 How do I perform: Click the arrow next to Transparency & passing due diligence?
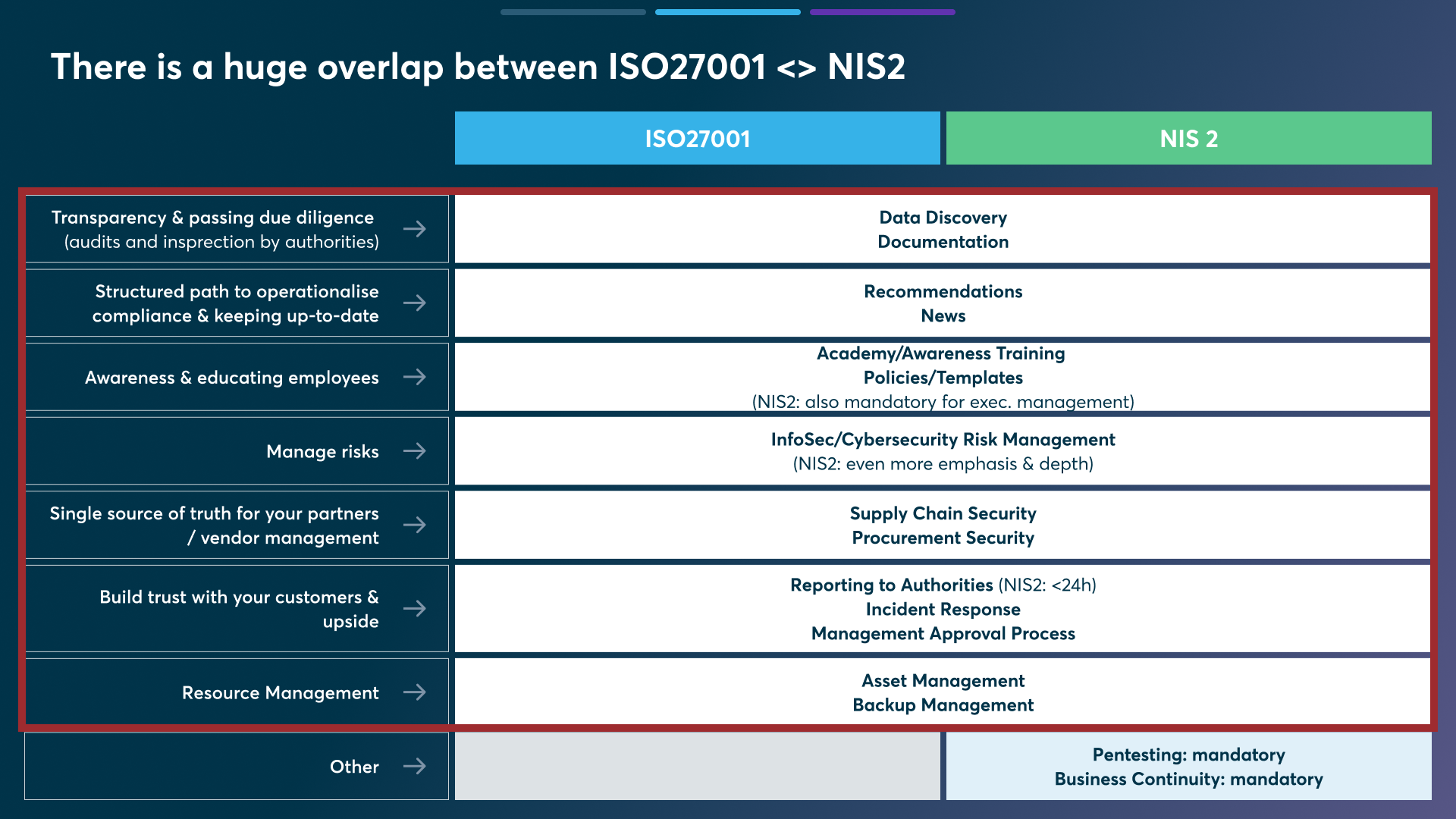(x=415, y=229)
